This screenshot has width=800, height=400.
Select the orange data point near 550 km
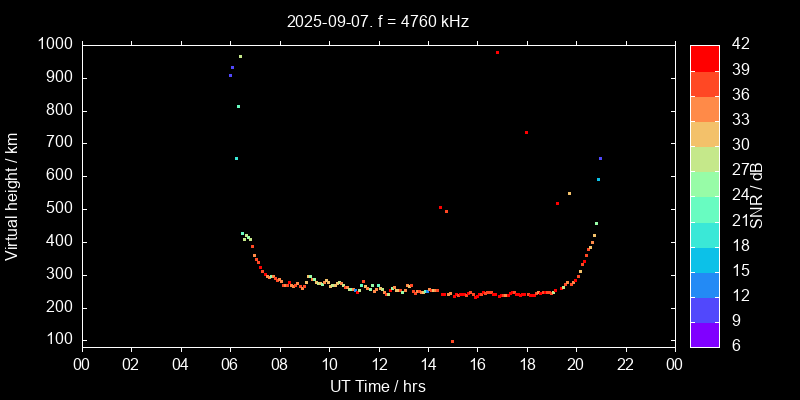tap(569, 193)
